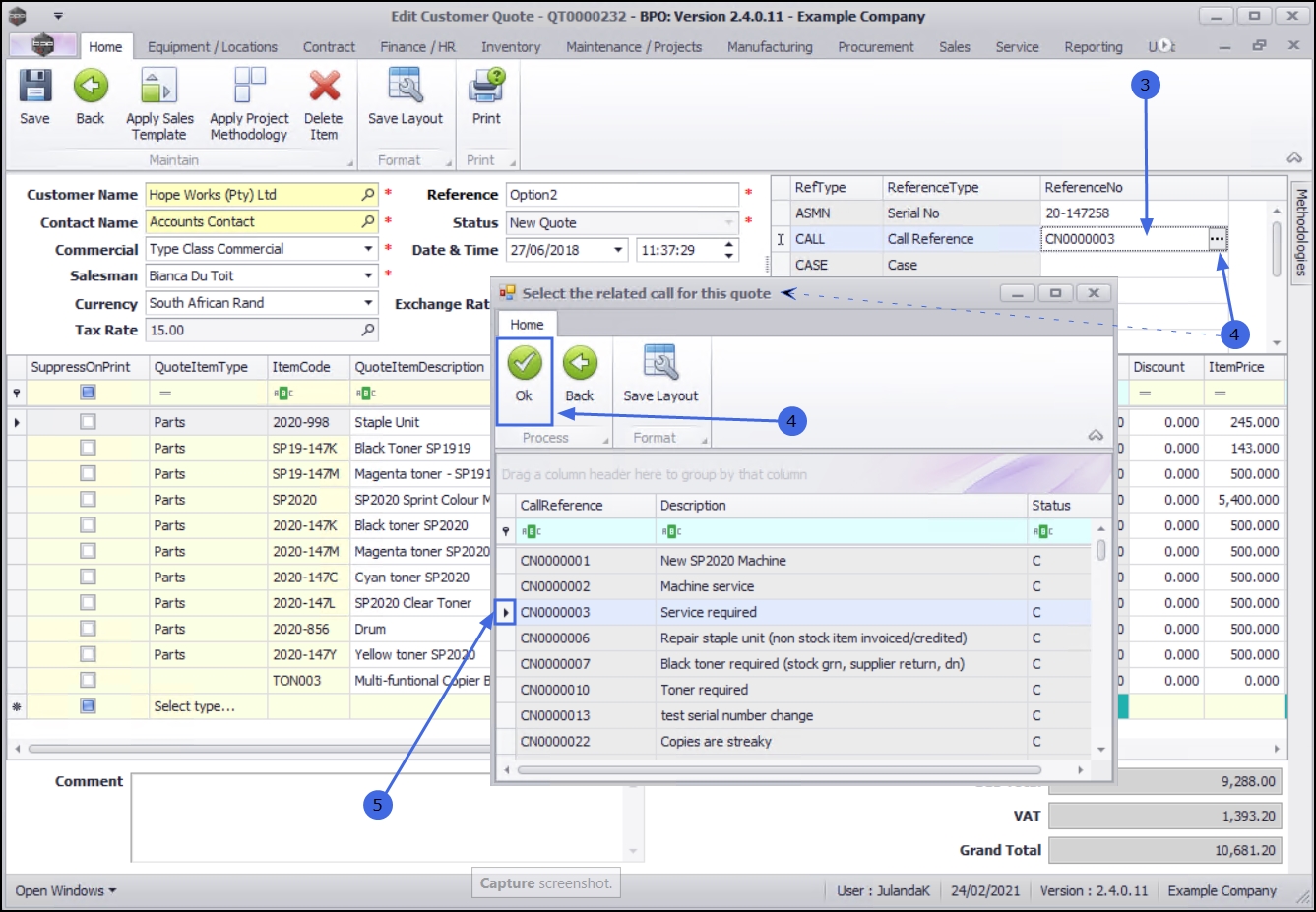Tick SuppressOnPrint for the Staple Unit row
This screenshot has height=912, width=1316.
click(x=88, y=422)
